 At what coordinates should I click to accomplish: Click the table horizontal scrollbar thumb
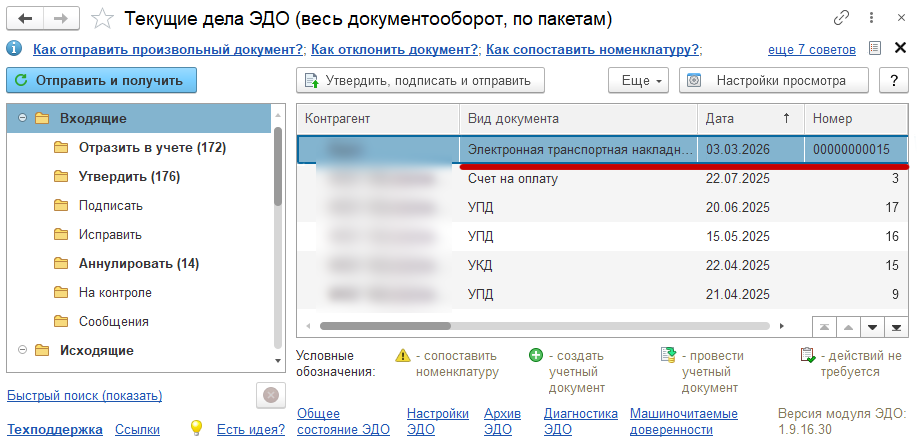pos(385,326)
